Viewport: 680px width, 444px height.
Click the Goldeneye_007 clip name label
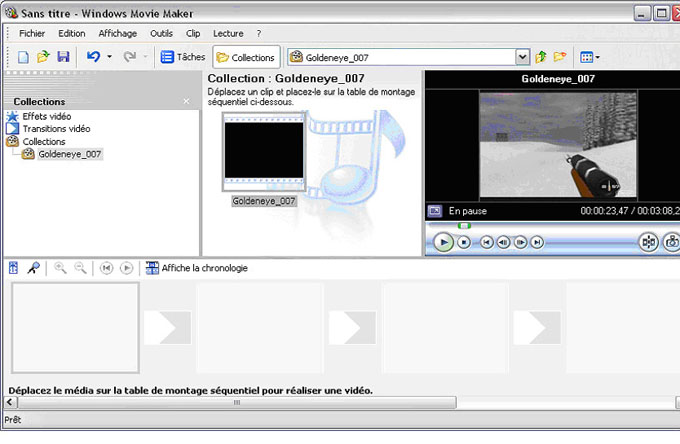coord(264,201)
